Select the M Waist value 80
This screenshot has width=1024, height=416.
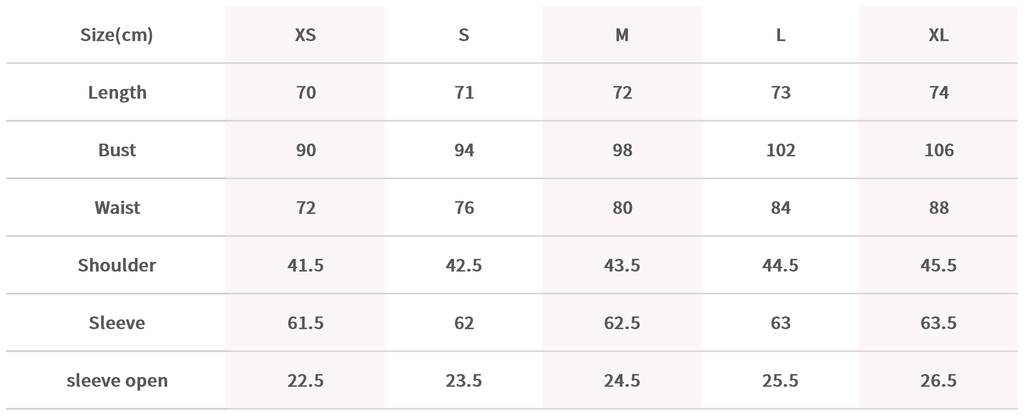tap(622, 208)
